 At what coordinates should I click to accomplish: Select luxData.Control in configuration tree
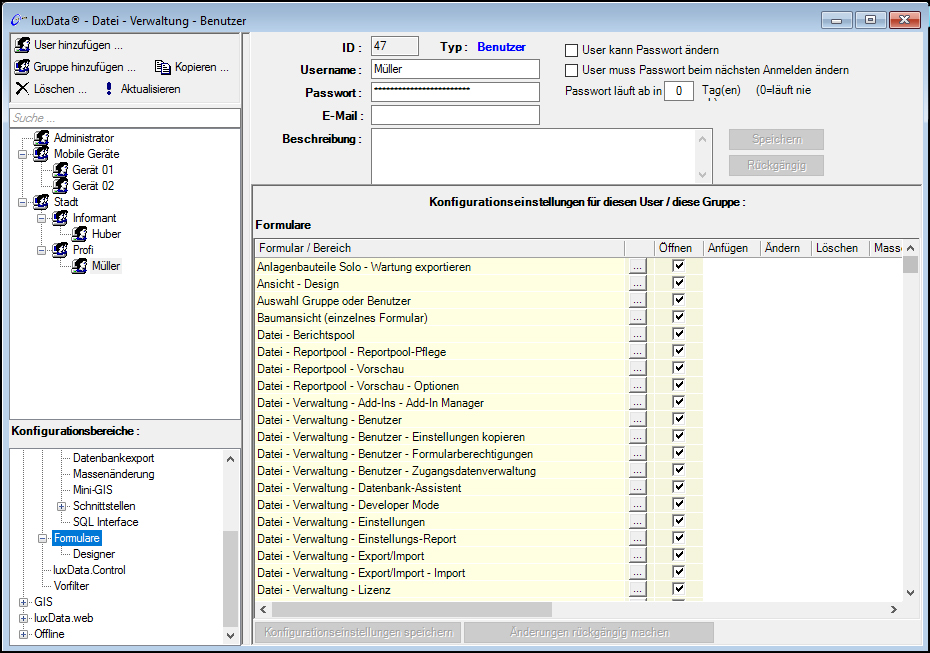coord(90,570)
